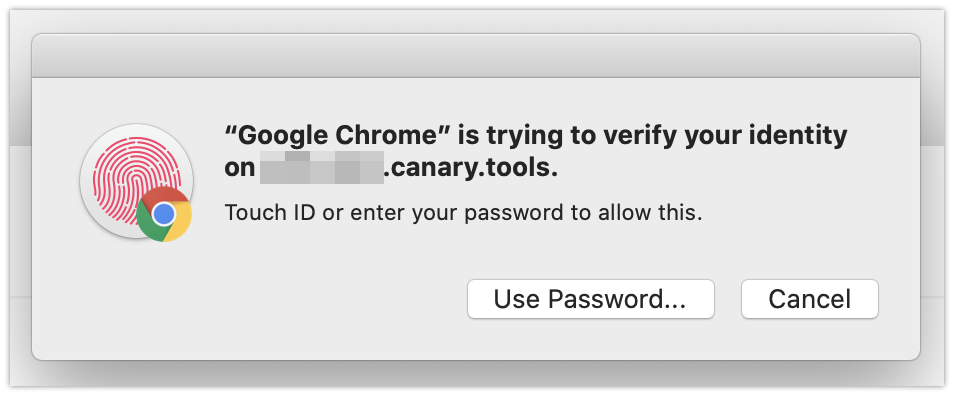This screenshot has height=396, width=954.
Task: Click the quoted "Google Chrome" text in heading
Action: pos(338,134)
